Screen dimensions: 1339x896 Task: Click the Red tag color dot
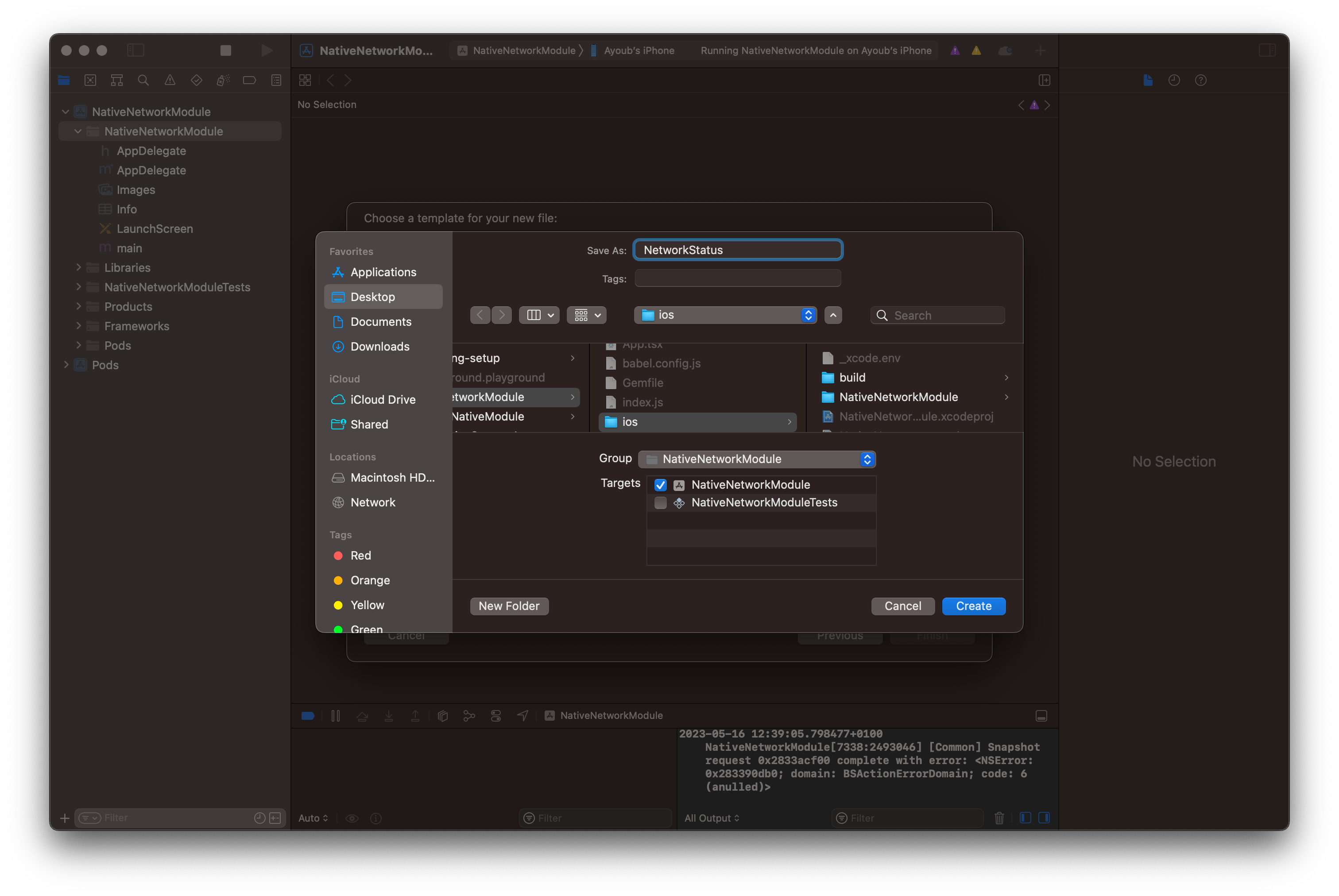tap(338, 556)
